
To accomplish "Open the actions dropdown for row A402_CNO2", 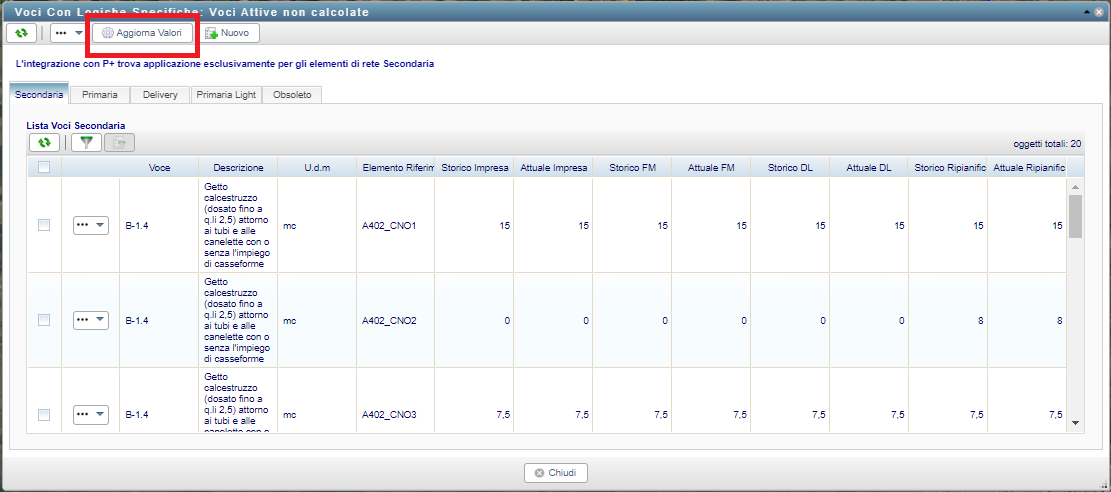I will (x=90, y=320).
